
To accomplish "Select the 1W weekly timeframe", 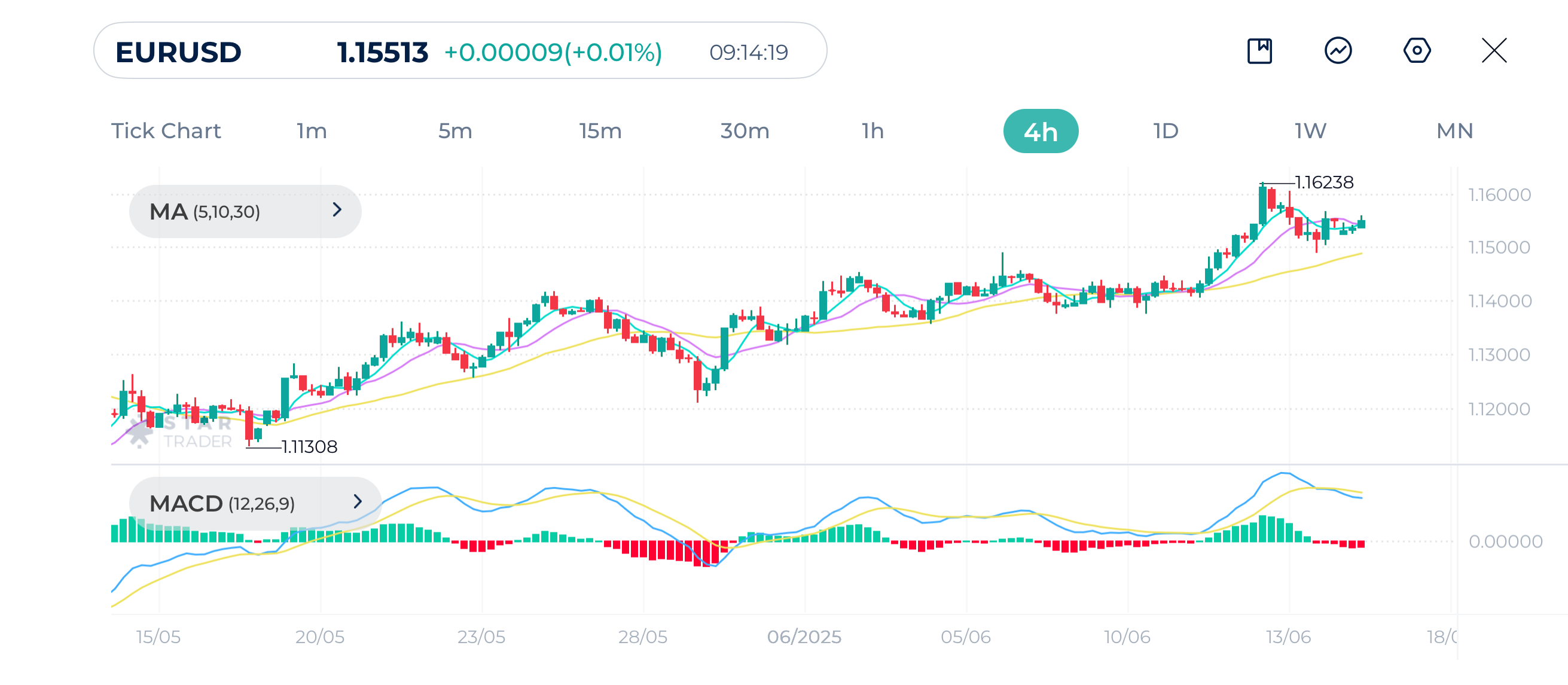I will point(1310,131).
